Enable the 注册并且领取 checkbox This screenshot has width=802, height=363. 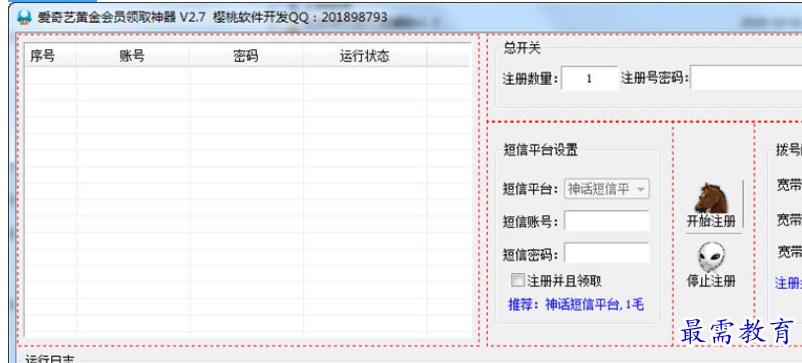pos(518,280)
